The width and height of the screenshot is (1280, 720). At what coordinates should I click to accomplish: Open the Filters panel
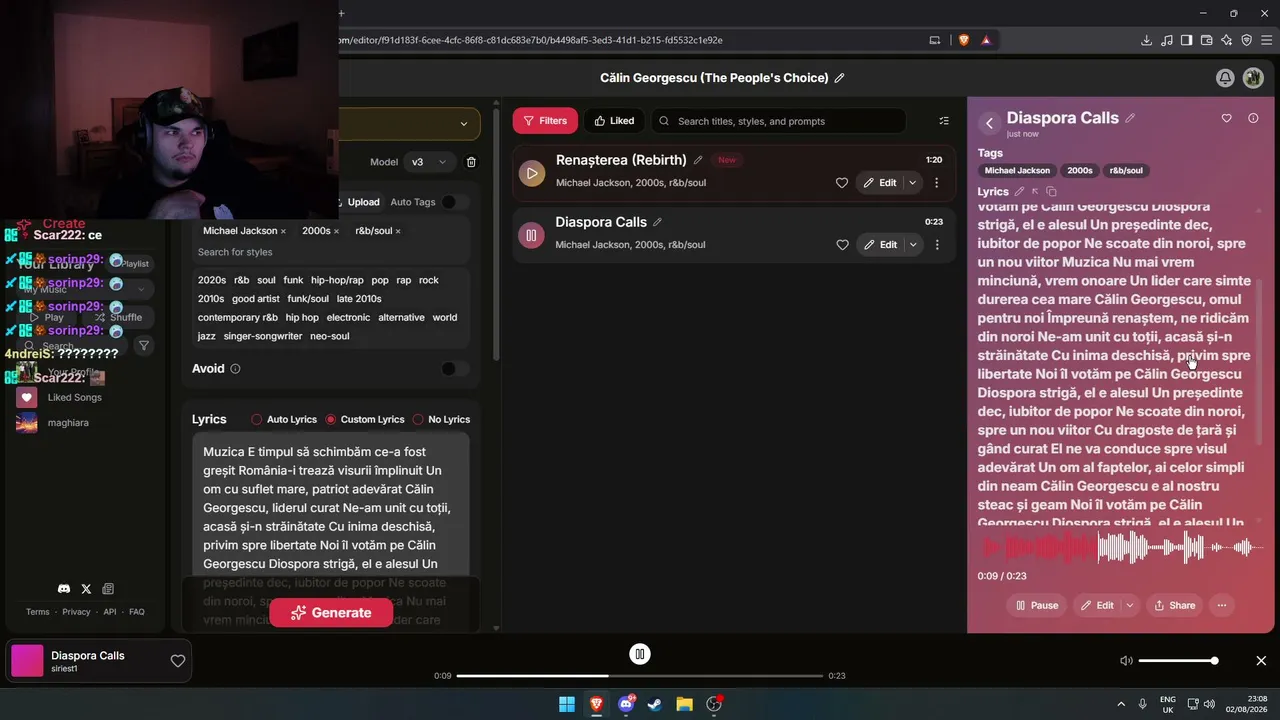pyautogui.click(x=545, y=121)
